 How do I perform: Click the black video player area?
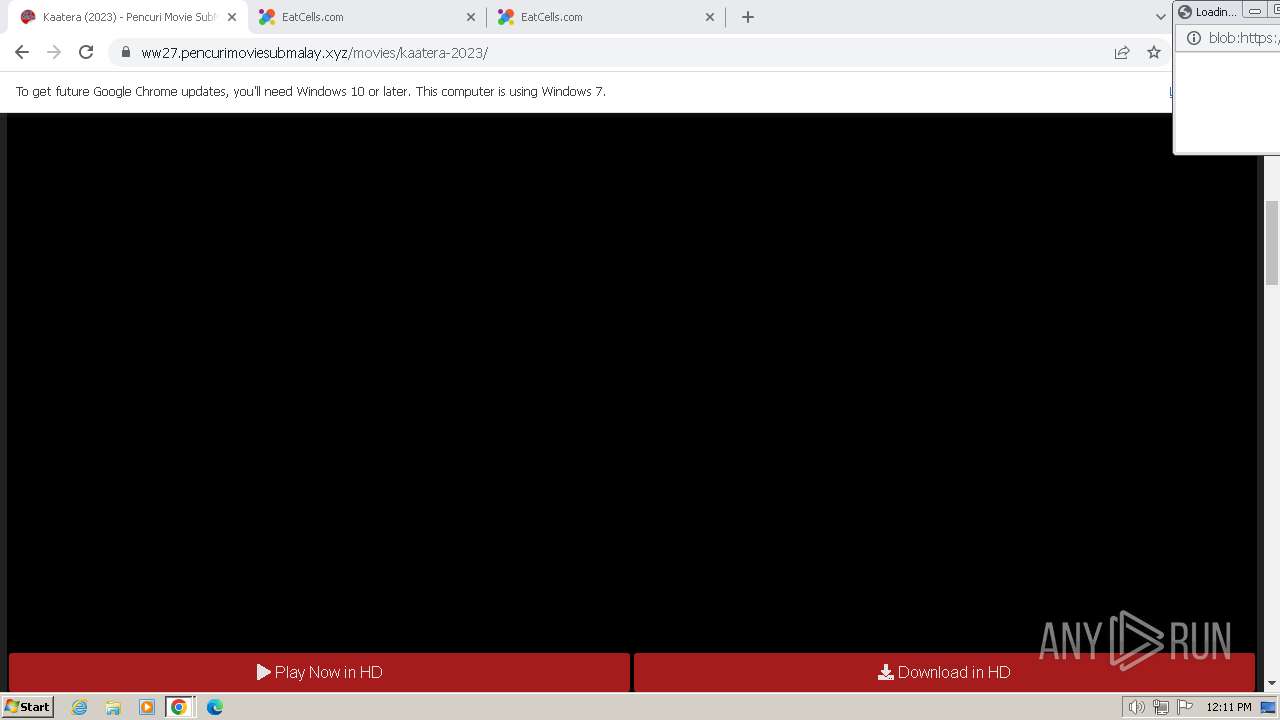tap(632, 383)
